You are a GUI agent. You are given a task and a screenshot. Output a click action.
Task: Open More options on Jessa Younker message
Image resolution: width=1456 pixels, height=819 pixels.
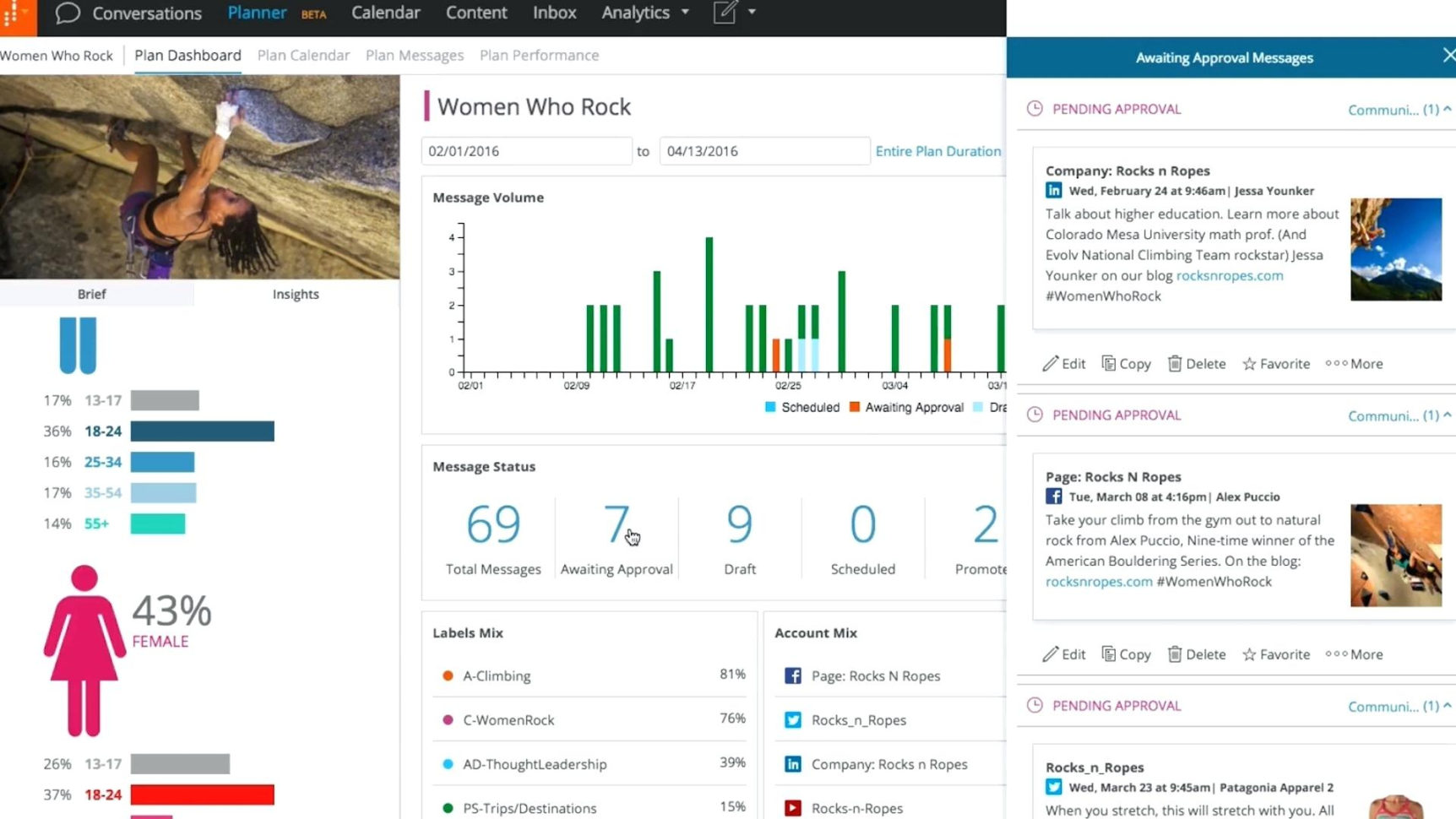(x=1354, y=364)
